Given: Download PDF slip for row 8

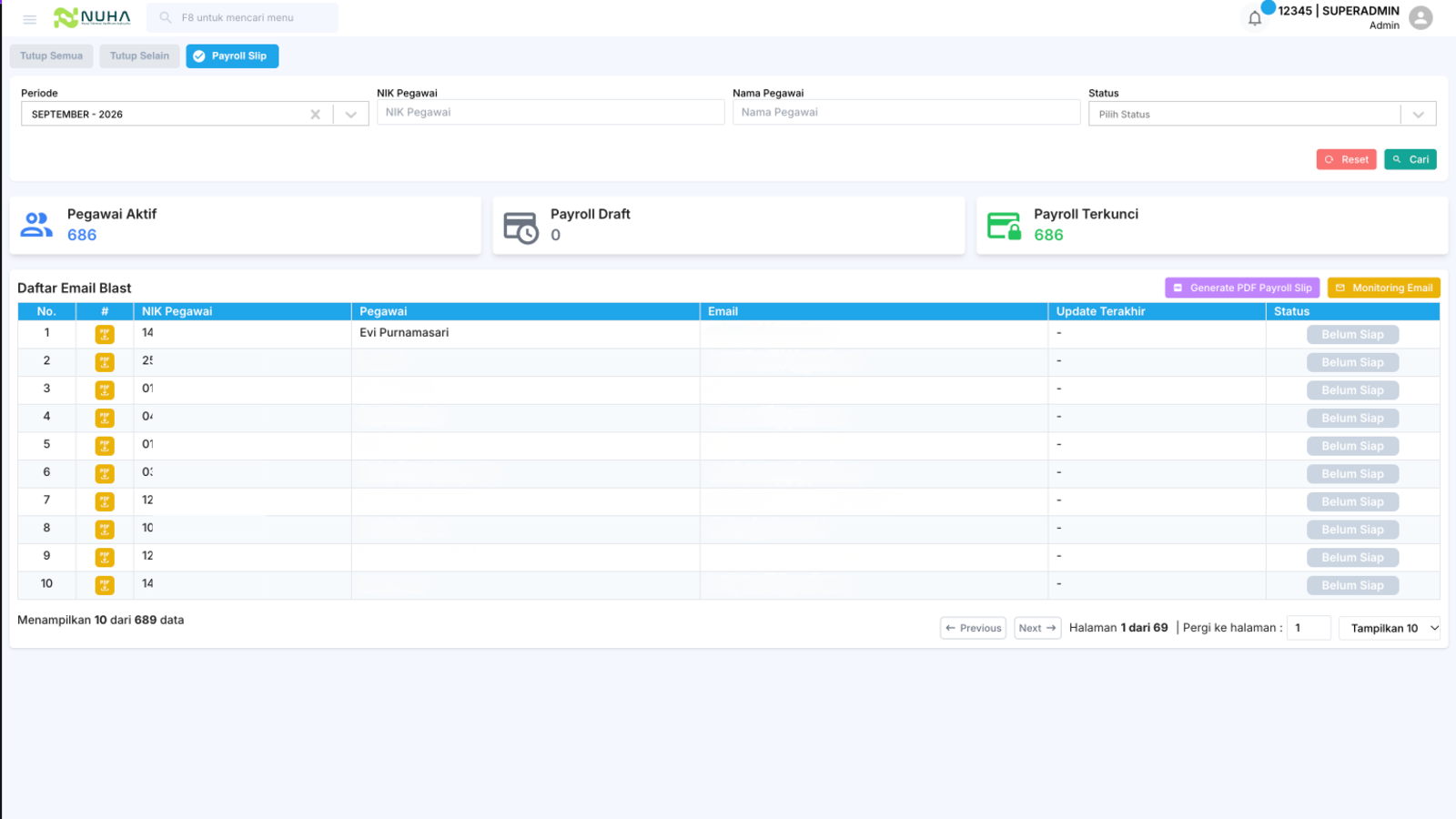Looking at the screenshot, I should (105, 530).
